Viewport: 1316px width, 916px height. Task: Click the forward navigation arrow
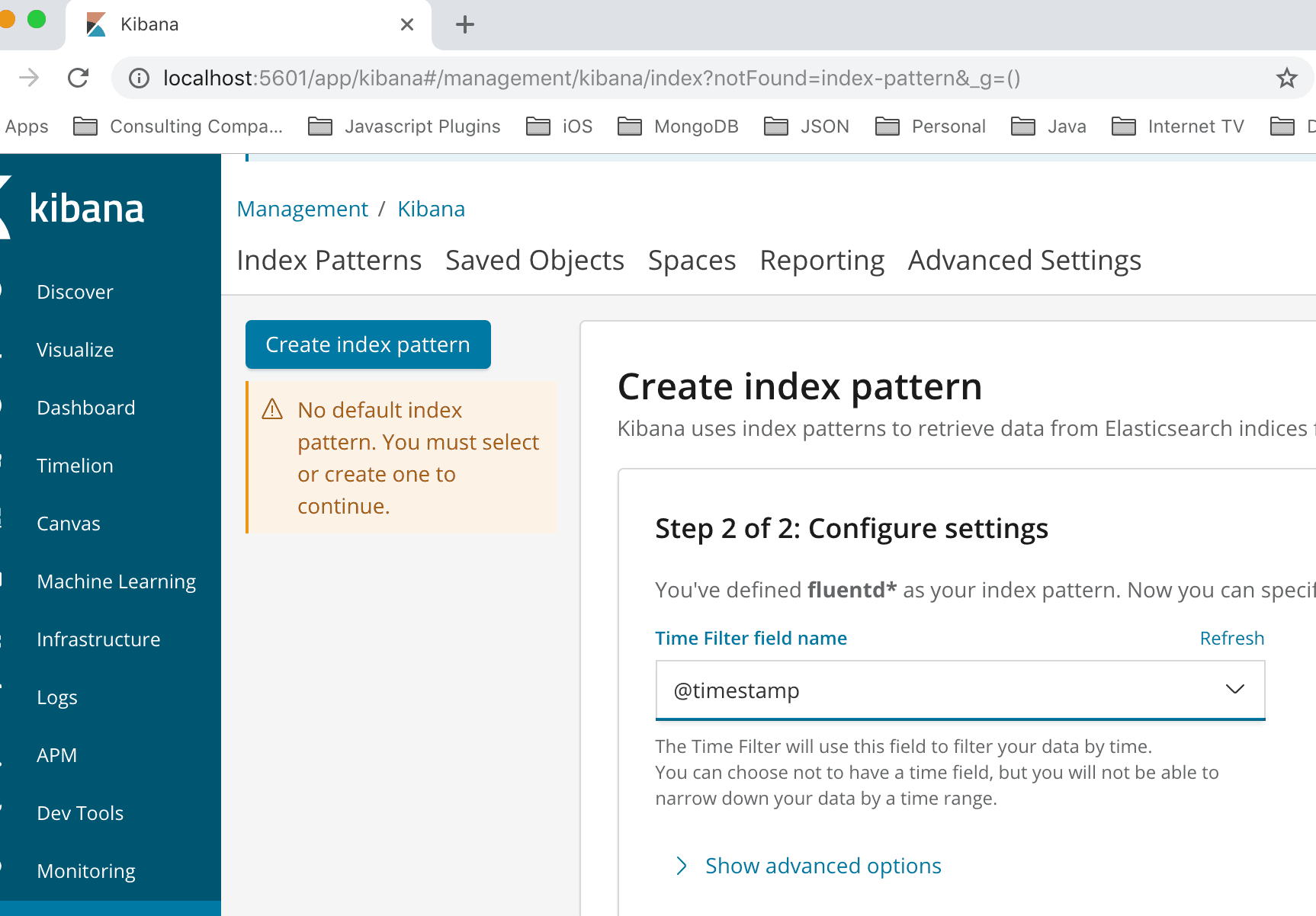click(x=29, y=78)
